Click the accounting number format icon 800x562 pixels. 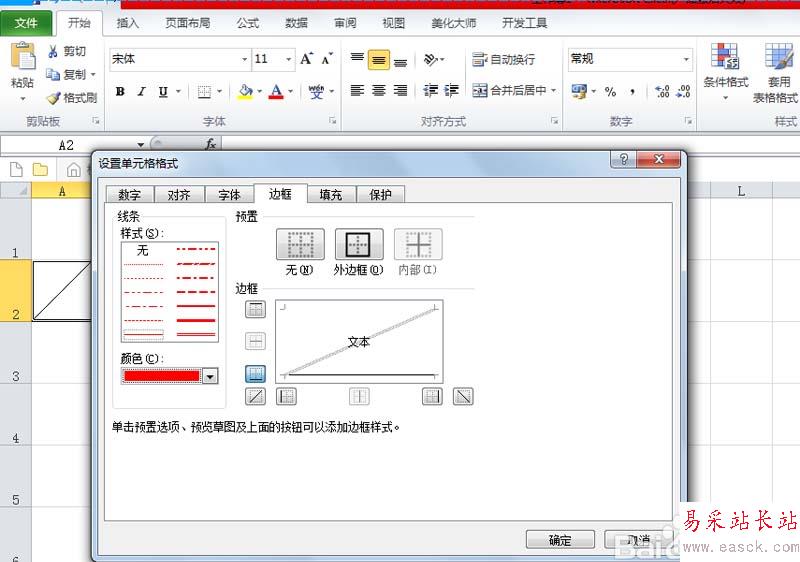pyautogui.click(x=579, y=92)
